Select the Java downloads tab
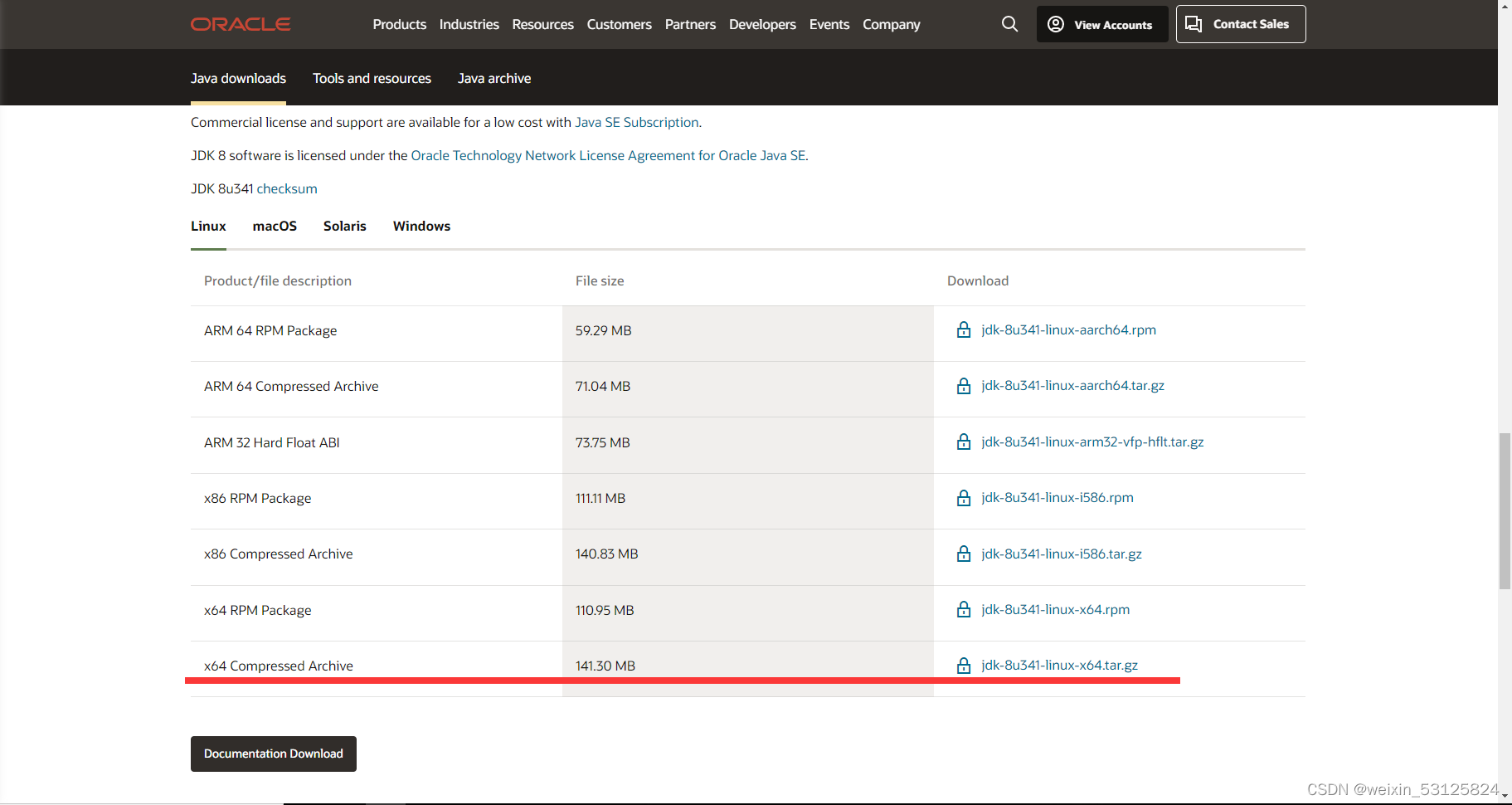The width and height of the screenshot is (1512, 805). click(x=238, y=78)
